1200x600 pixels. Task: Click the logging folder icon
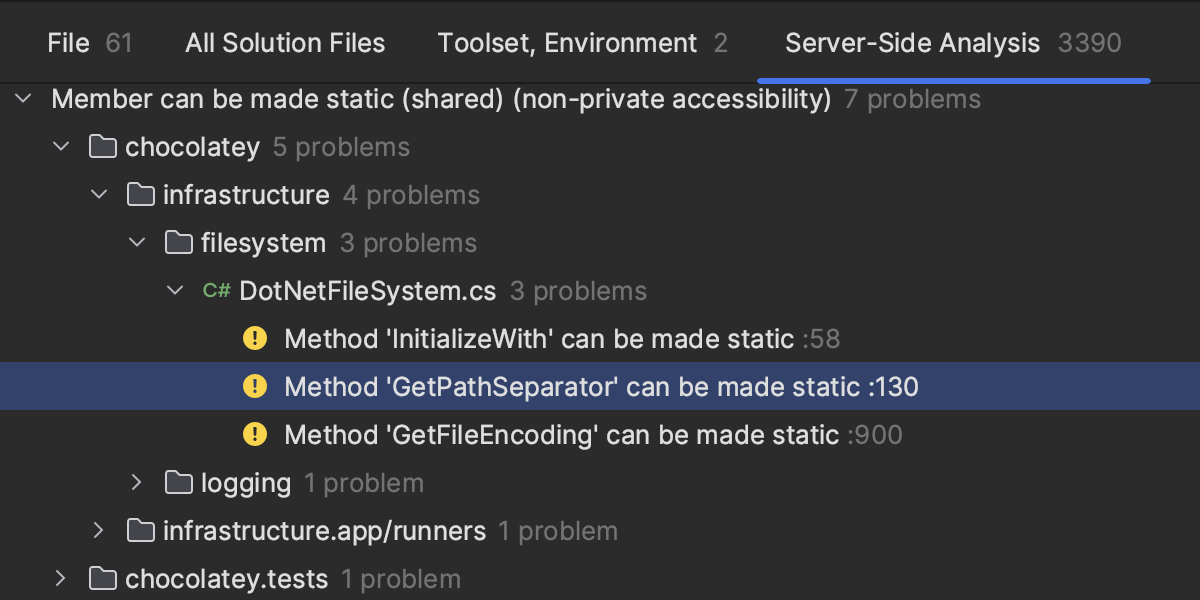pyautogui.click(x=178, y=483)
